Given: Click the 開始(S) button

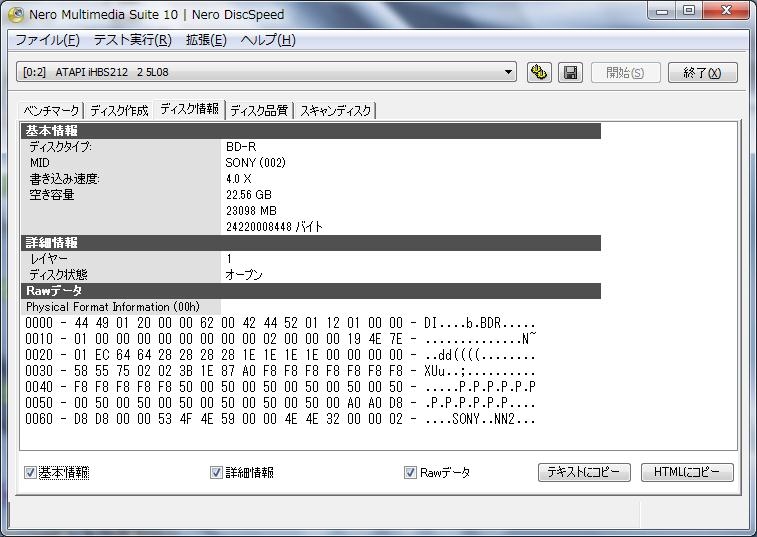Looking at the screenshot, I should click(625, 72).
